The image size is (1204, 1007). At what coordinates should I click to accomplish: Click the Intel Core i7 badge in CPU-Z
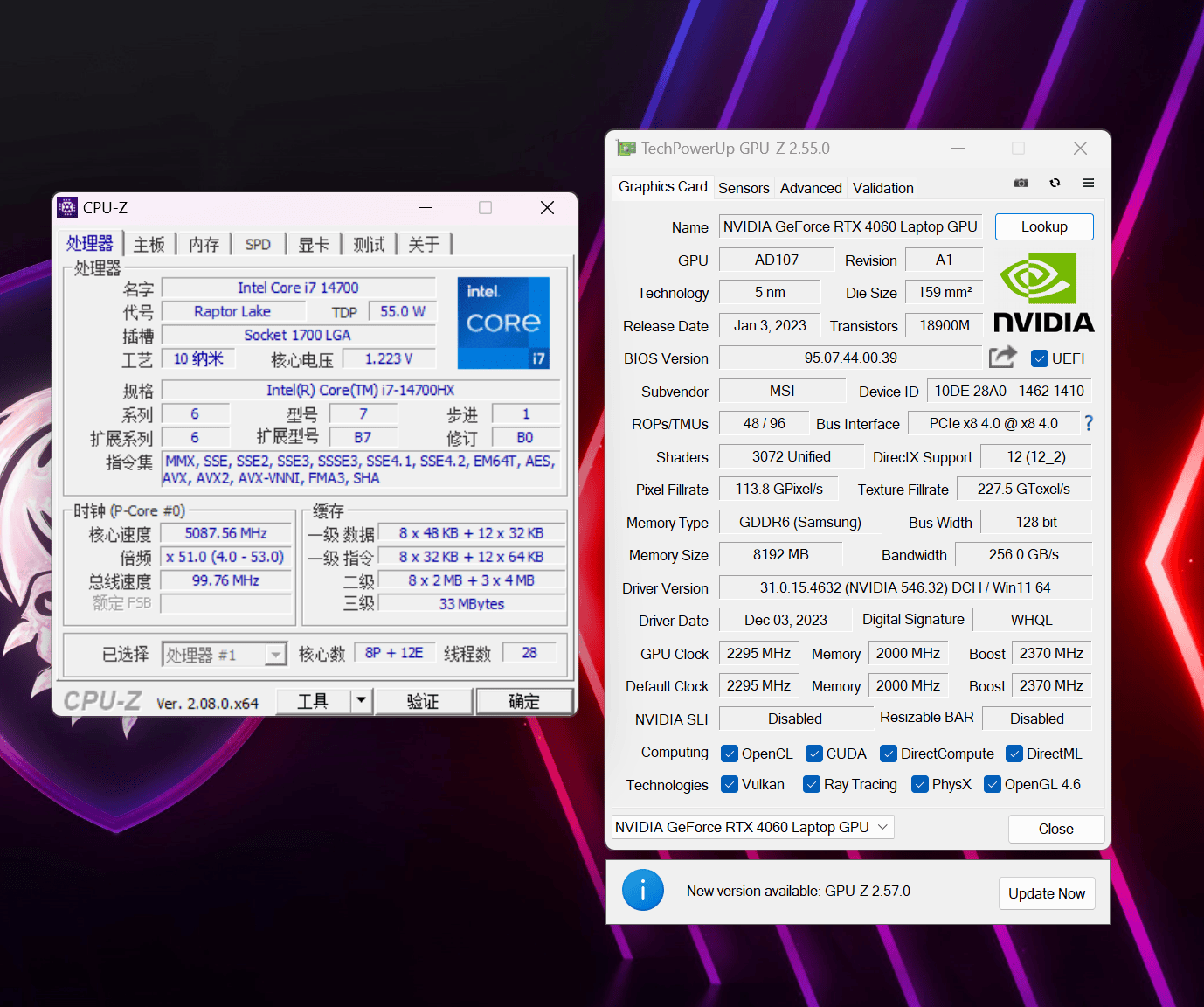503,323
